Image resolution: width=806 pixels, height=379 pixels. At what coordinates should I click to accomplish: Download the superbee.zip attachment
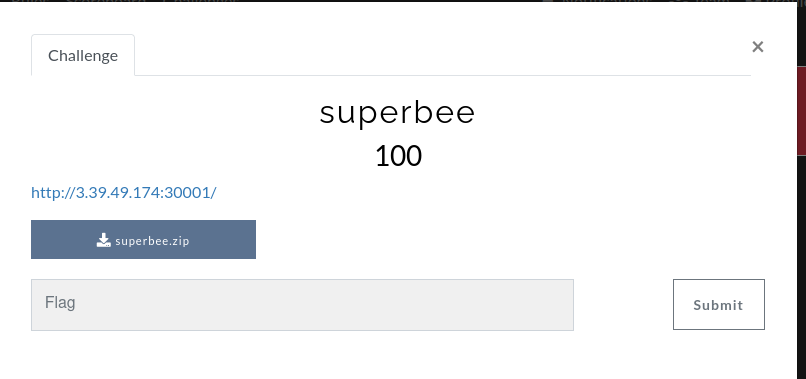tap(143, 240)
